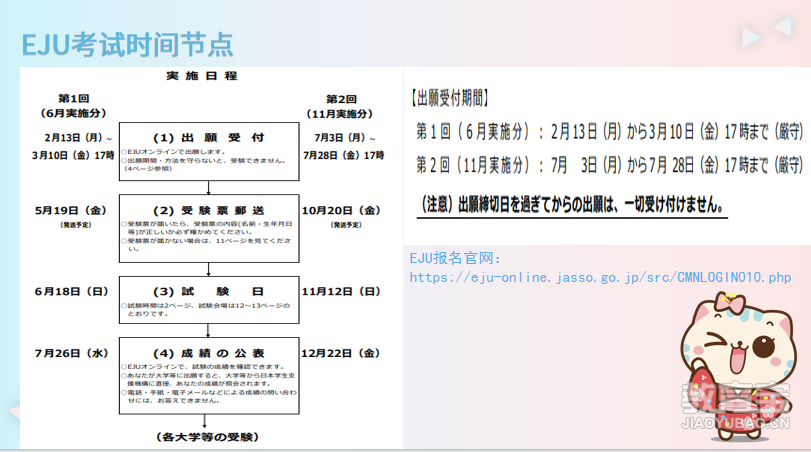Select the (4) 成績の公表 step box
This screenshot has height=452, width=811.
point(209,374)
